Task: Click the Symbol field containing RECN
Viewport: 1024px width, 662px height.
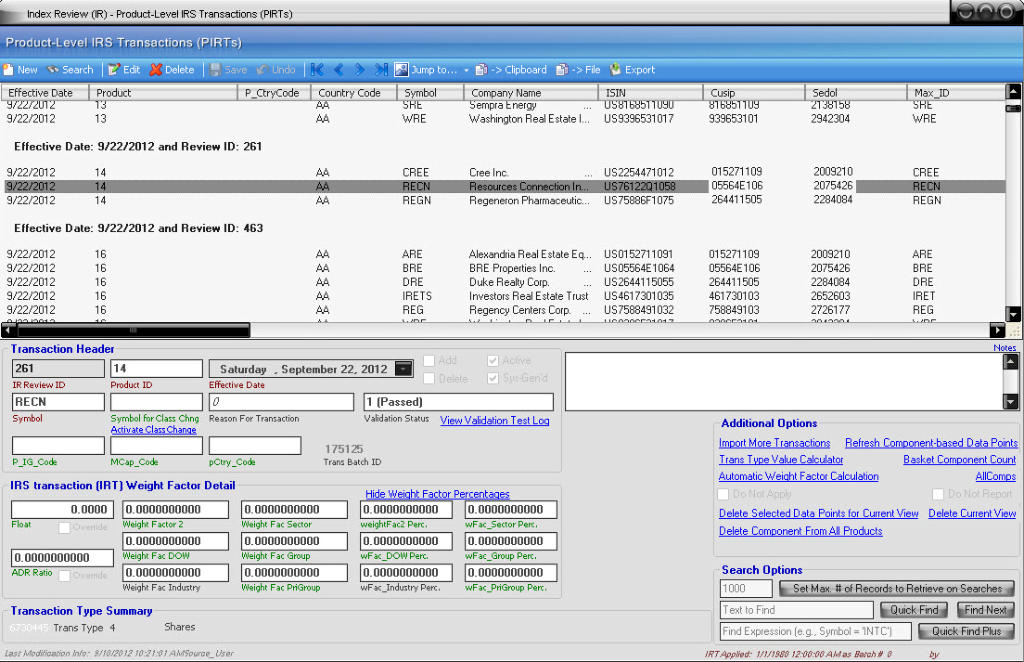Action: pyautogui.click(x=58, y=402)
